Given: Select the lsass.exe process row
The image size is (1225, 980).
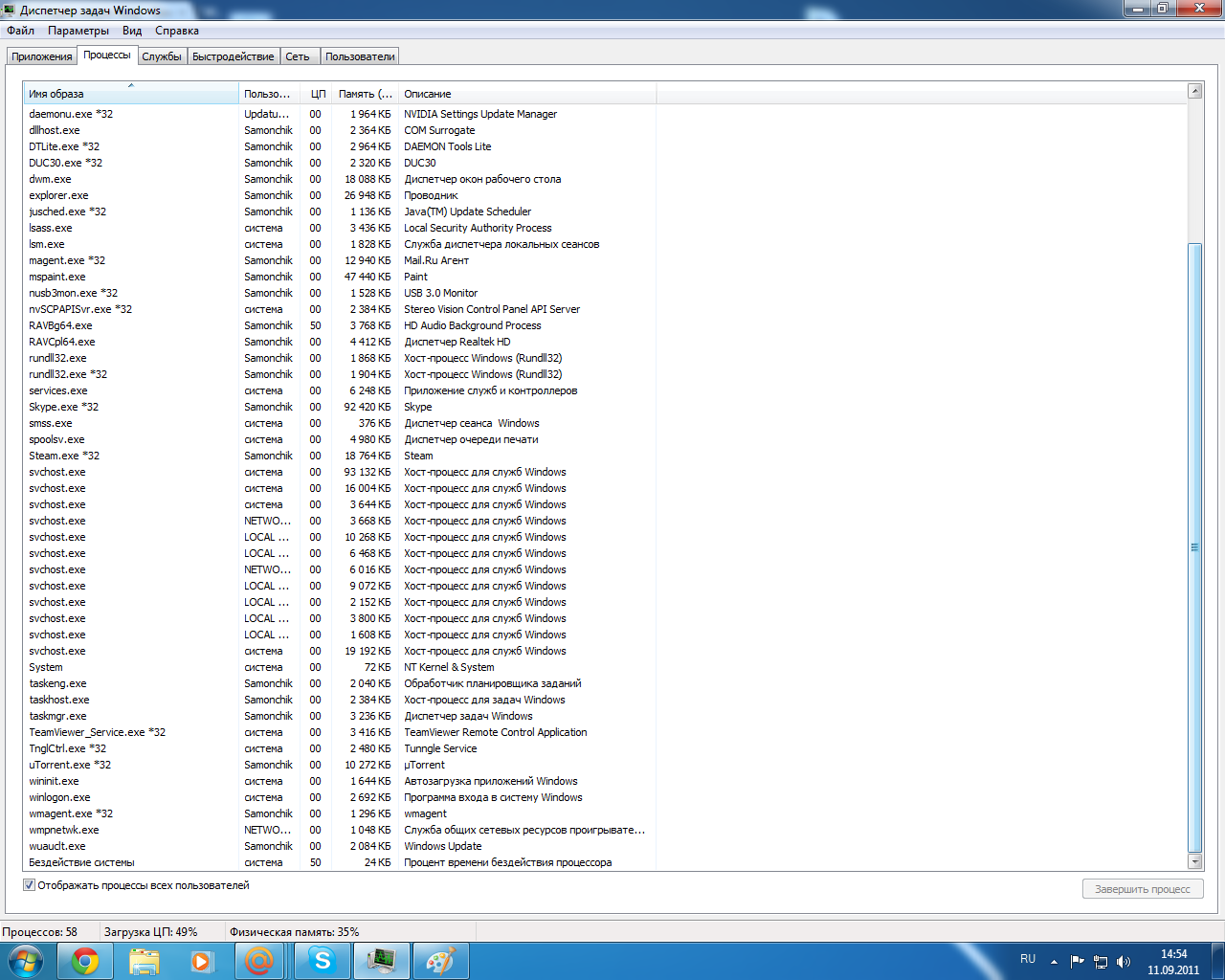Looking at the screenshot, I should click(x=340, y=228).
